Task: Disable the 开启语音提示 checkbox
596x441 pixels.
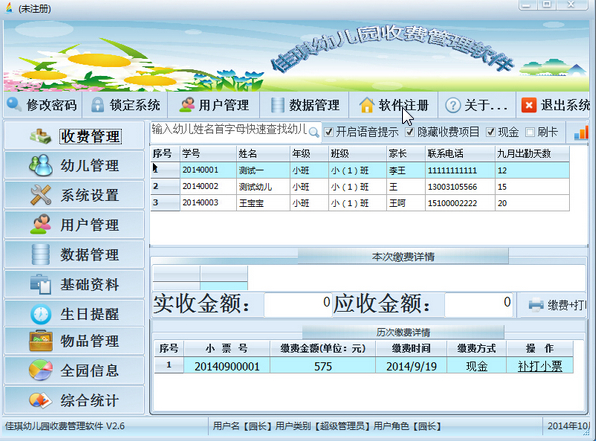Action: tap(329, 132)
